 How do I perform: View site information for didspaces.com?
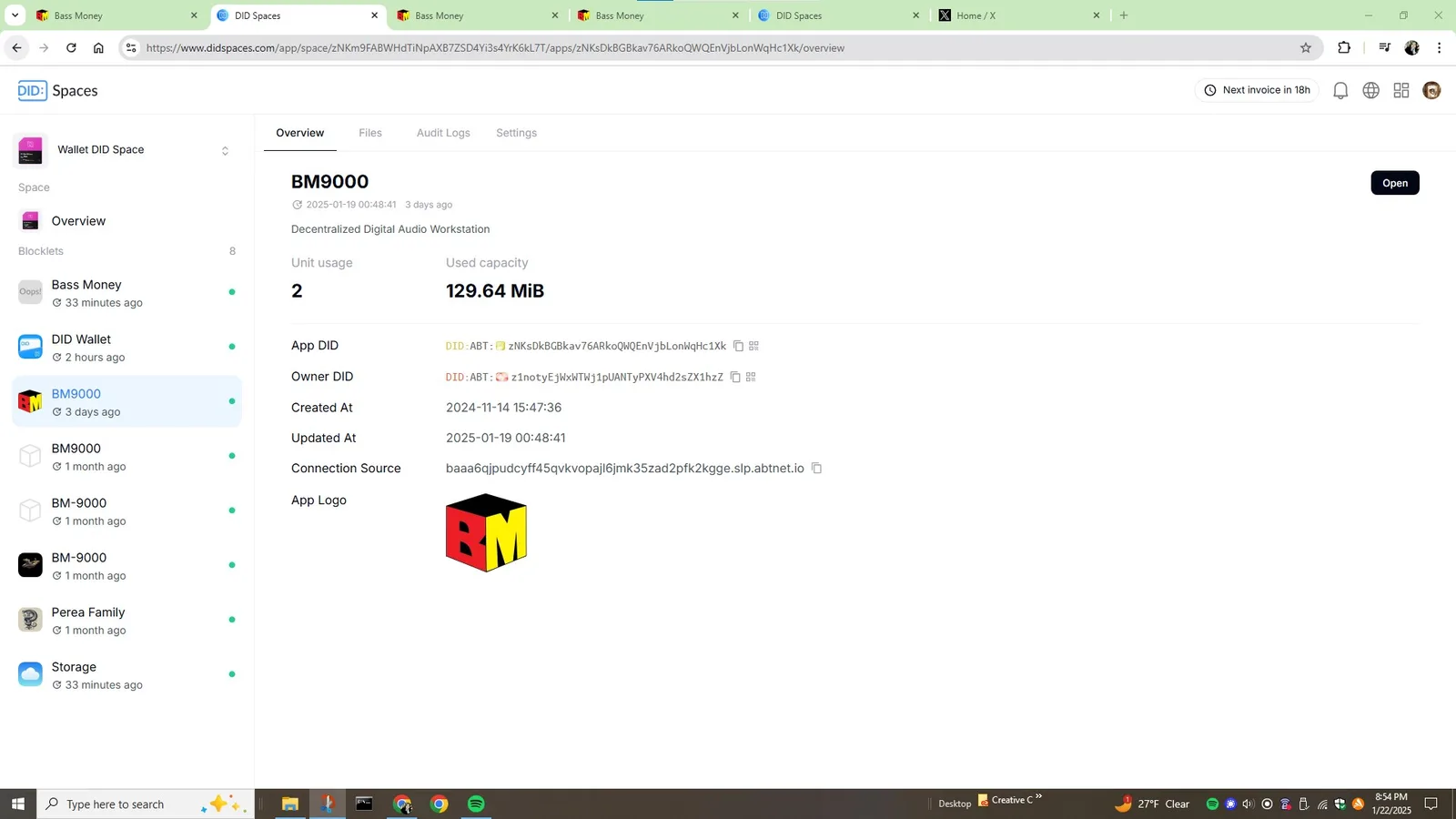pos(131,47)
